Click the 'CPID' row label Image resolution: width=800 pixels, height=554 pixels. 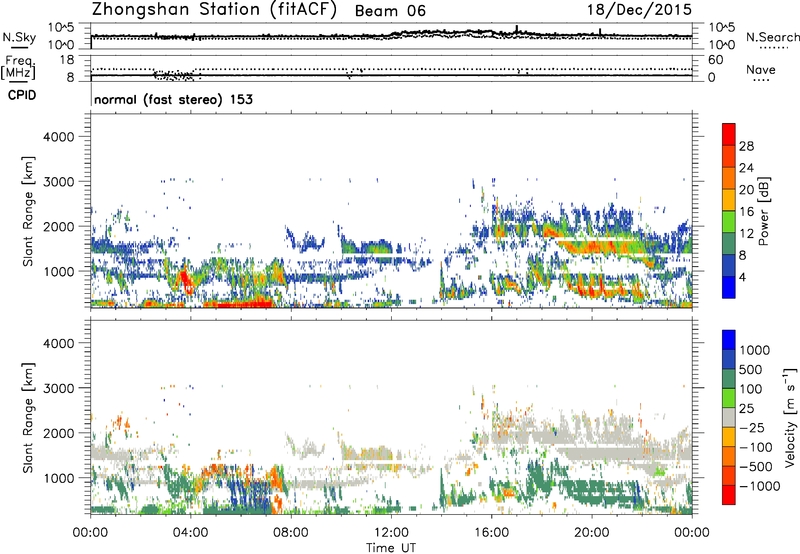(22, 95)
